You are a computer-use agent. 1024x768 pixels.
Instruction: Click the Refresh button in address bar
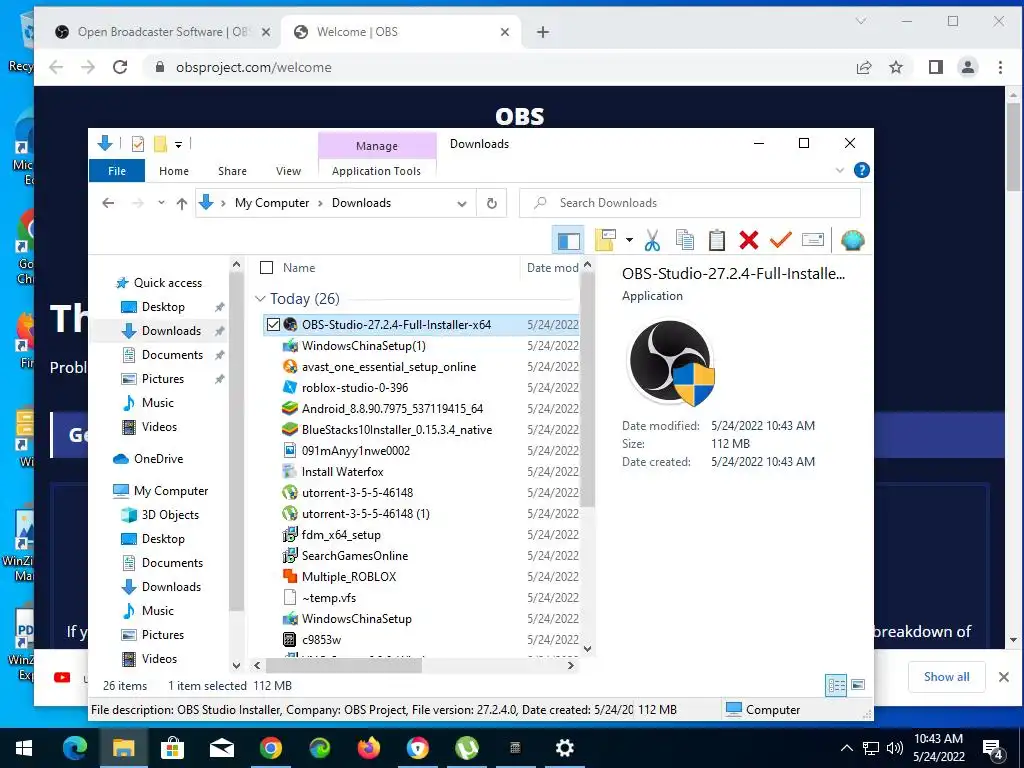pos(492,203)
